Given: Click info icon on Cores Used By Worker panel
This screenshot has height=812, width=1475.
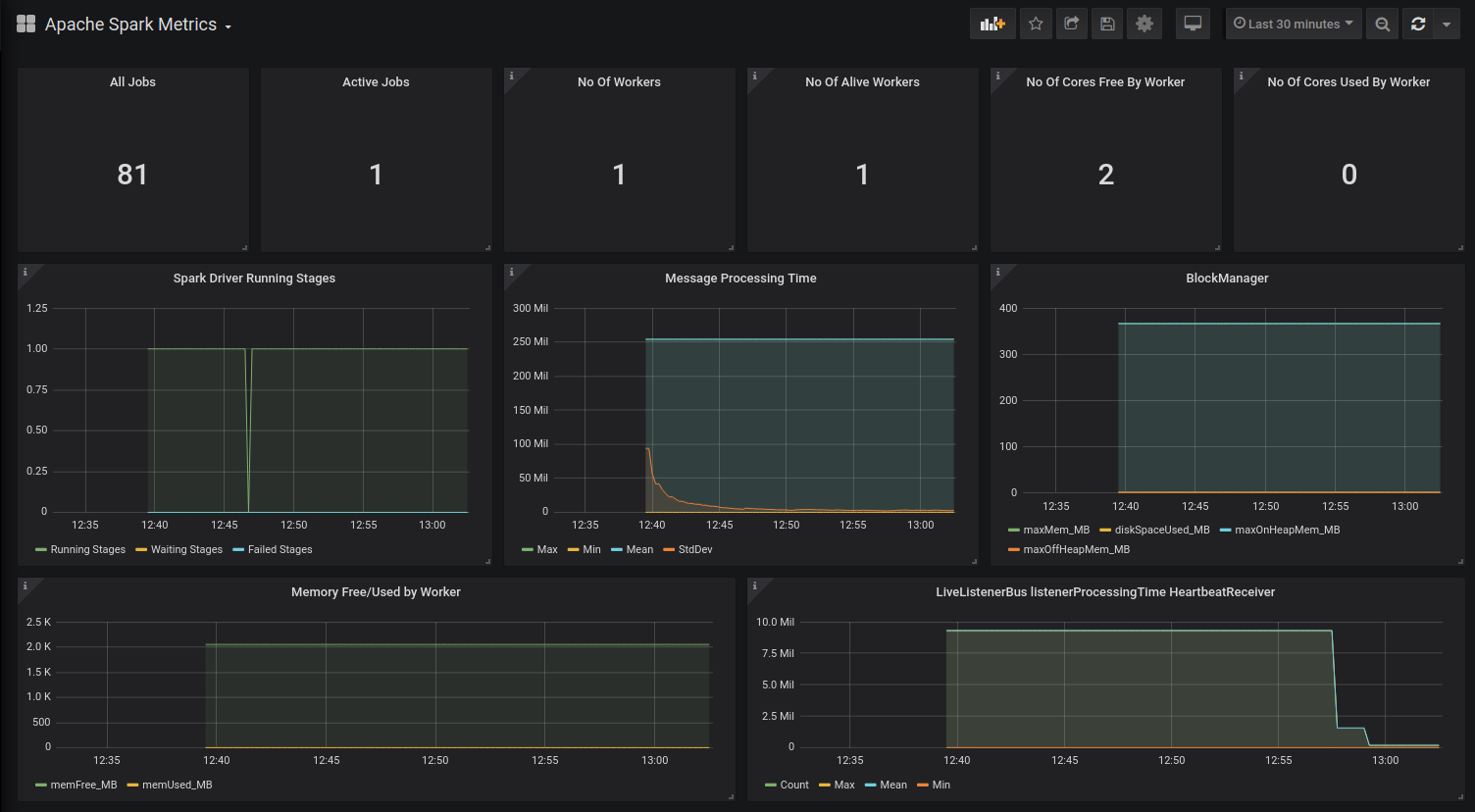Looking at the screenshot, I should click(x=1241, y=76).
